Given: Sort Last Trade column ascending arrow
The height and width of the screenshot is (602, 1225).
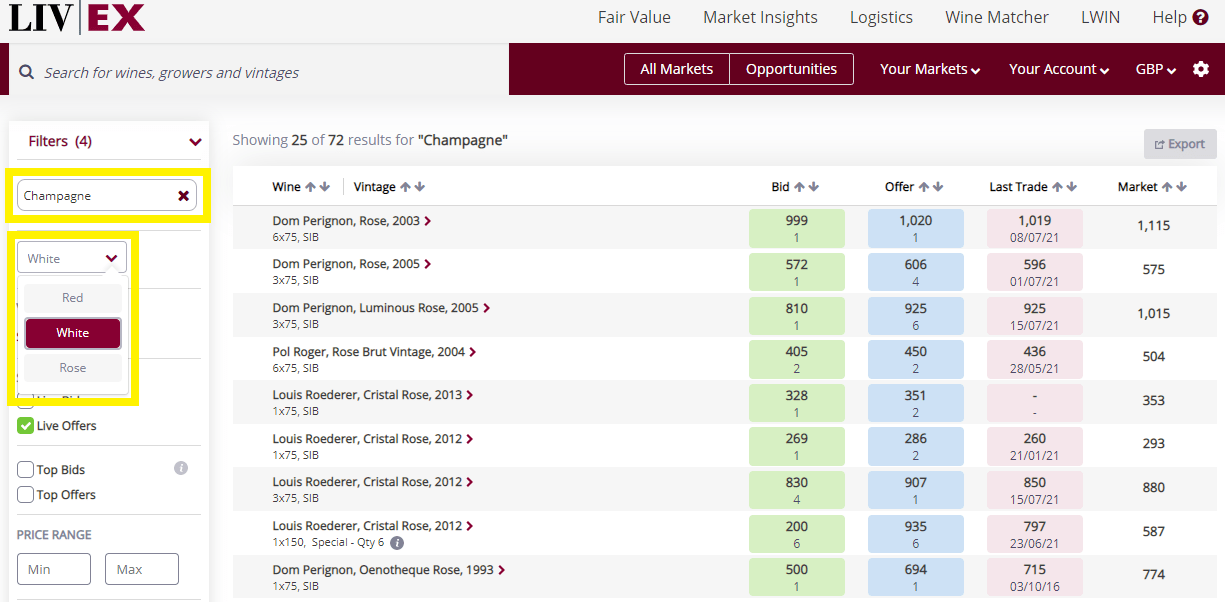Looking at the screenshot, I should tap(1057, 187).
